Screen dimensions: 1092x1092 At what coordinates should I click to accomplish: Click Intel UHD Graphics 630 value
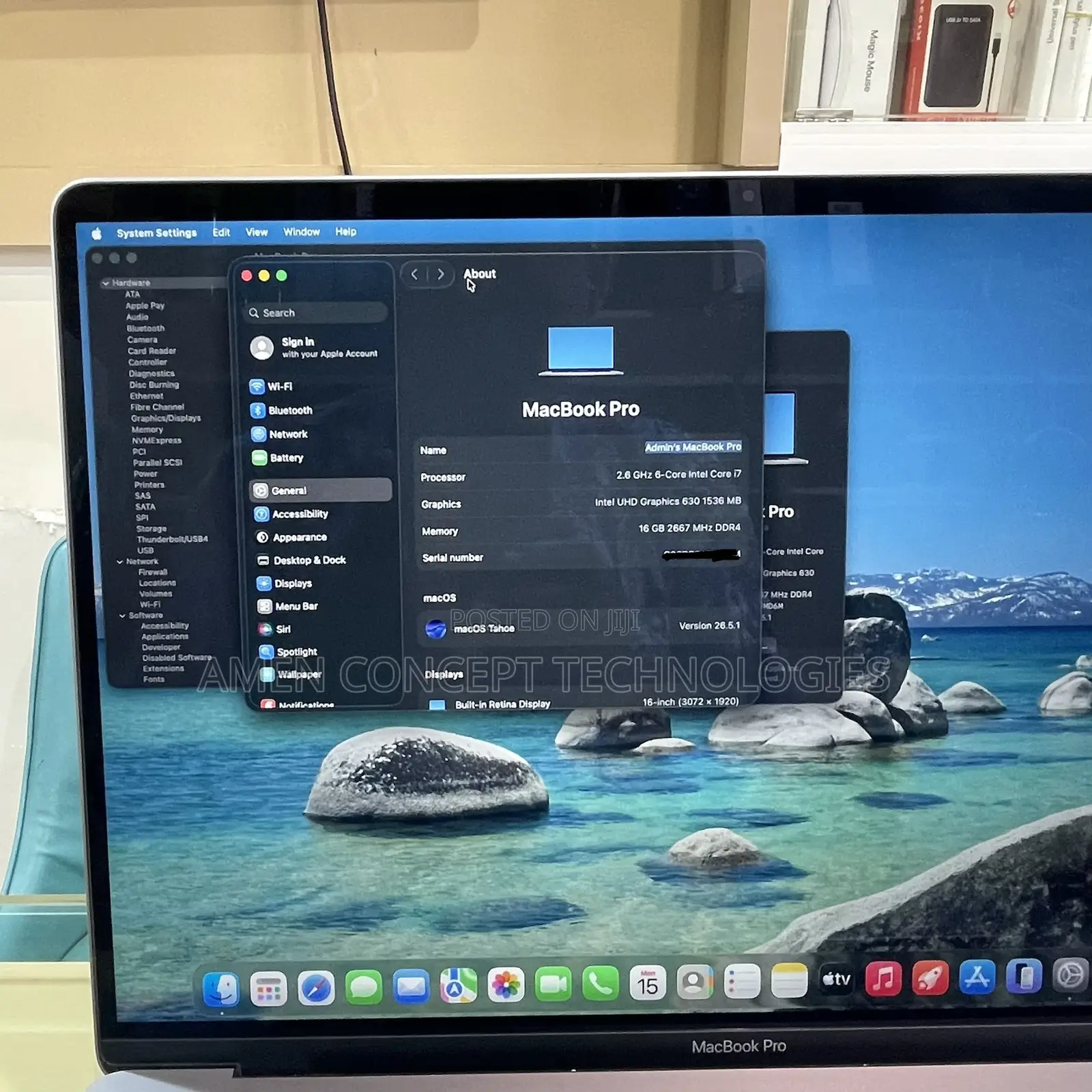click(667, 502)
